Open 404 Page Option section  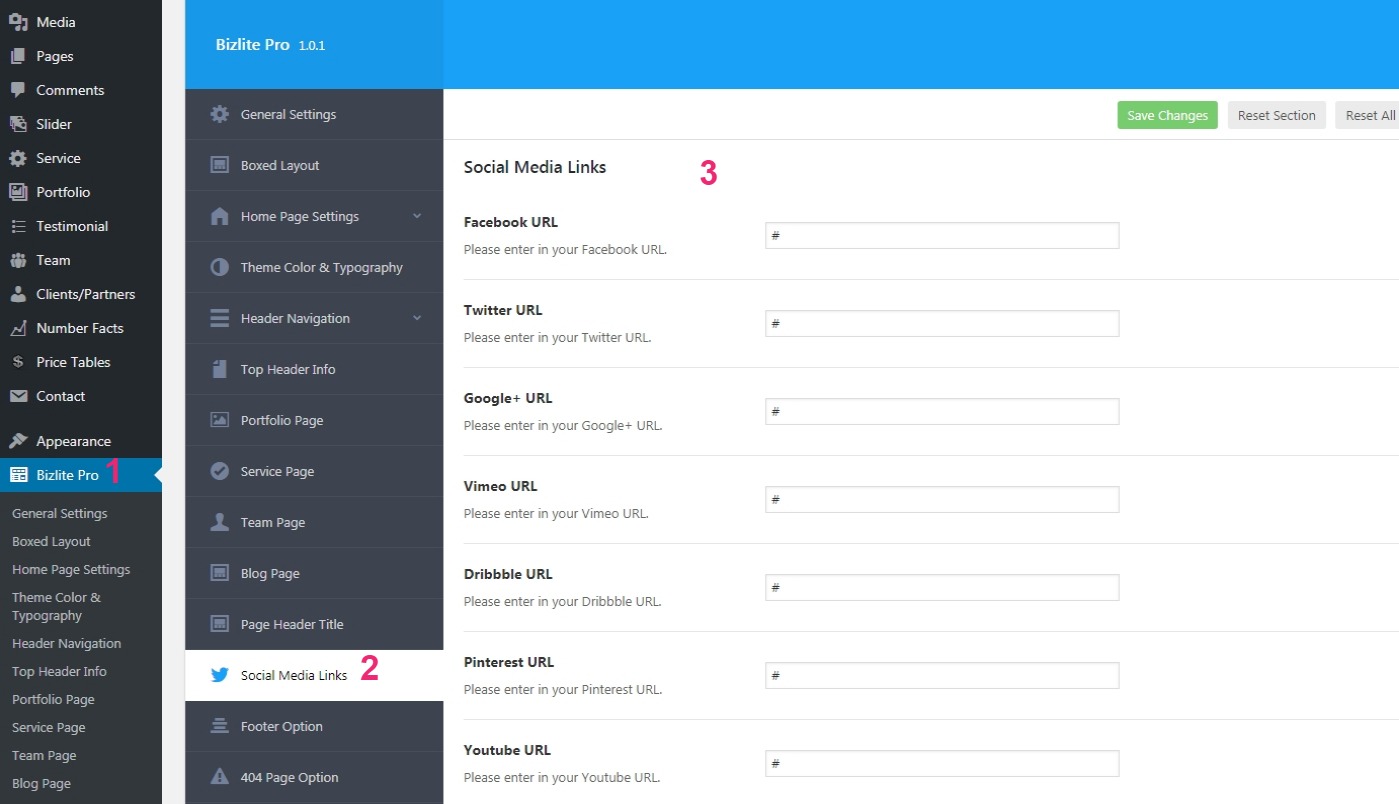(314, 777)
